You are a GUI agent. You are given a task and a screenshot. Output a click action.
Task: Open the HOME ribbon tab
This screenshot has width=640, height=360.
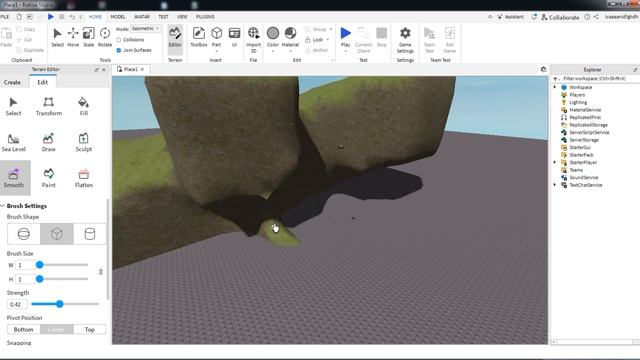click(x=95, y=17)
